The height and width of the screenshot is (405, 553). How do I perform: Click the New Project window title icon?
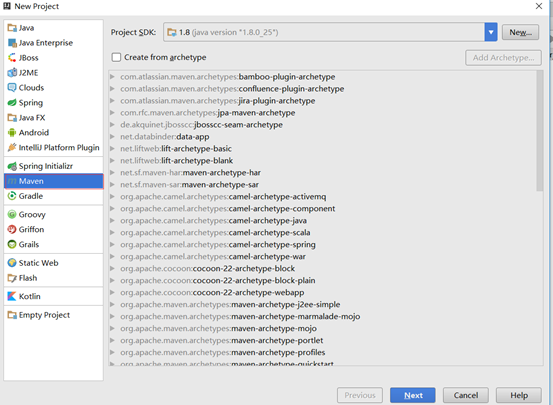[x=7, y=6]
